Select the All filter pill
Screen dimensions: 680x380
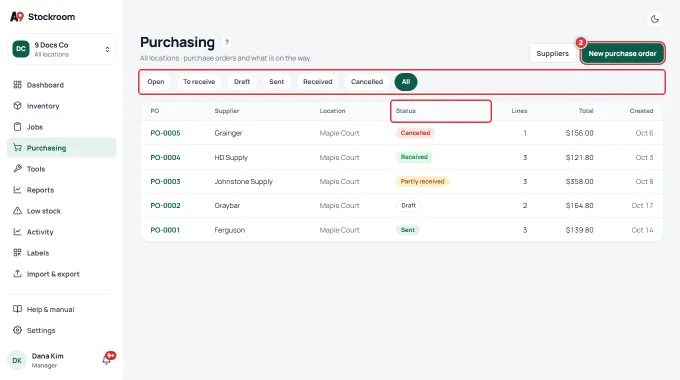(406, 82)
